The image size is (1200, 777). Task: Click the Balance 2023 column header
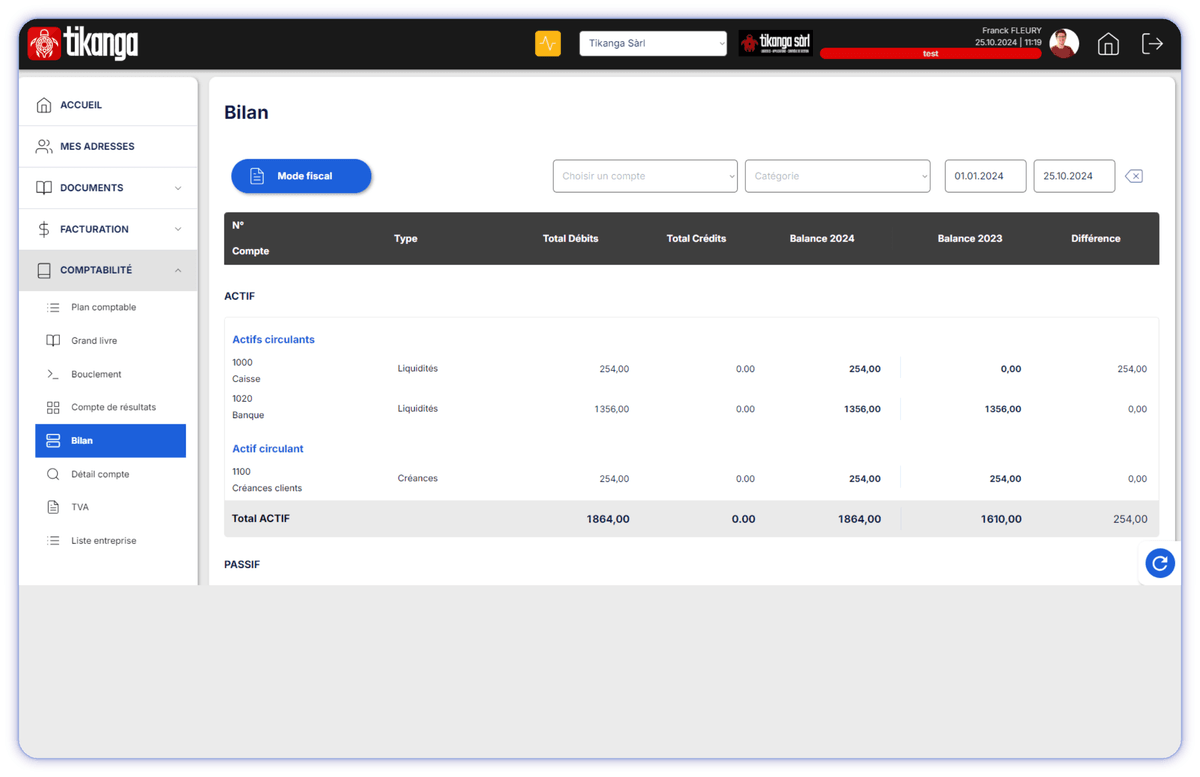pos(970,239)
